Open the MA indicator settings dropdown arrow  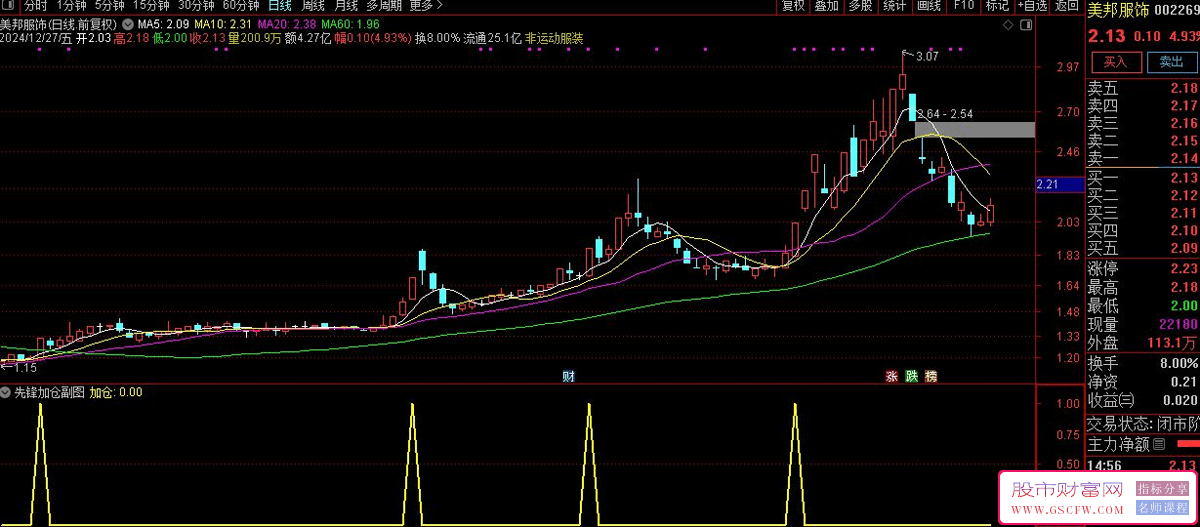point(128,23)
